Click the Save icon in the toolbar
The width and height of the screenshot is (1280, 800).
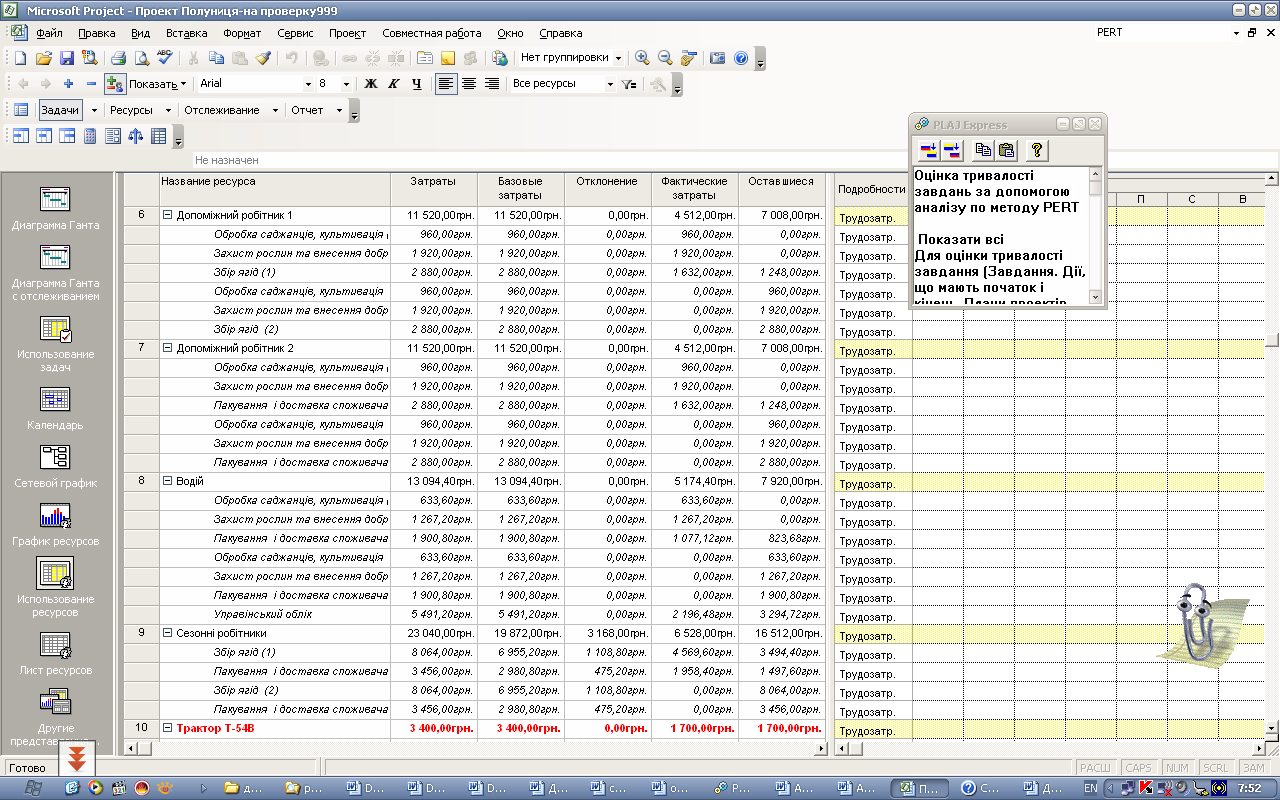[x=67, y=59]
